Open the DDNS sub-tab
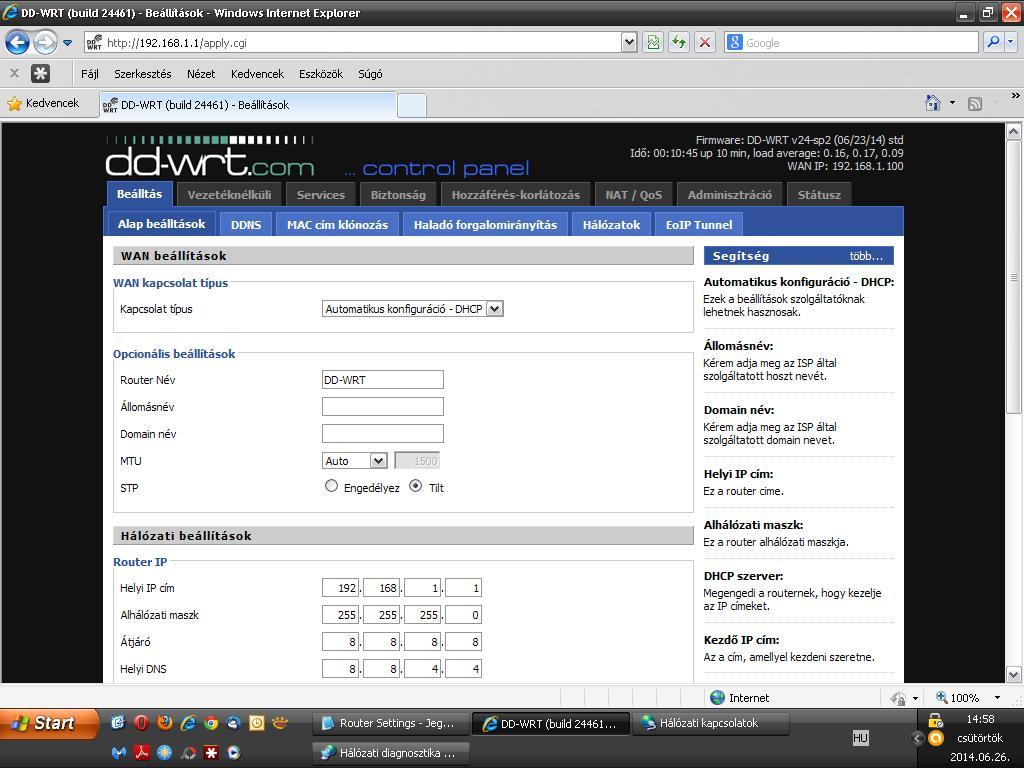 coord(246,225)
